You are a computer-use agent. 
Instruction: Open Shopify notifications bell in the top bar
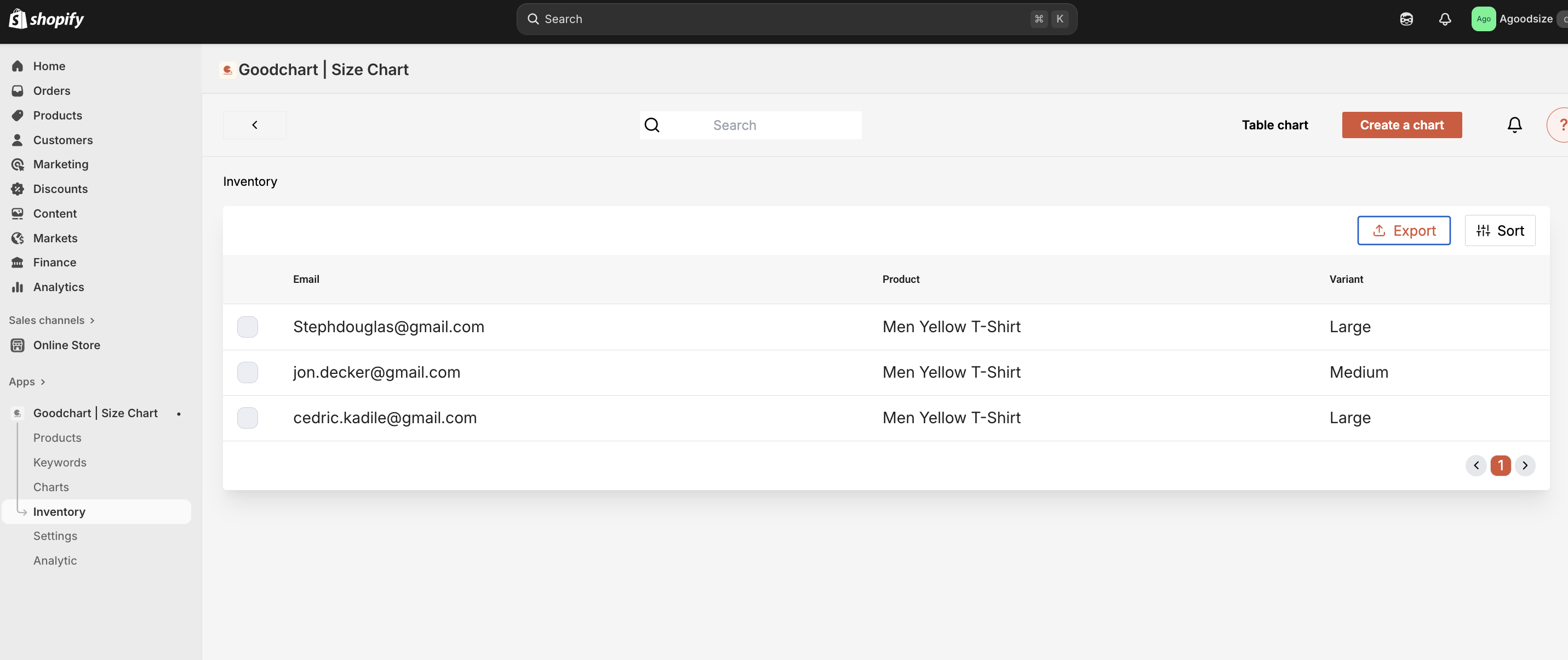(1444, 19)
